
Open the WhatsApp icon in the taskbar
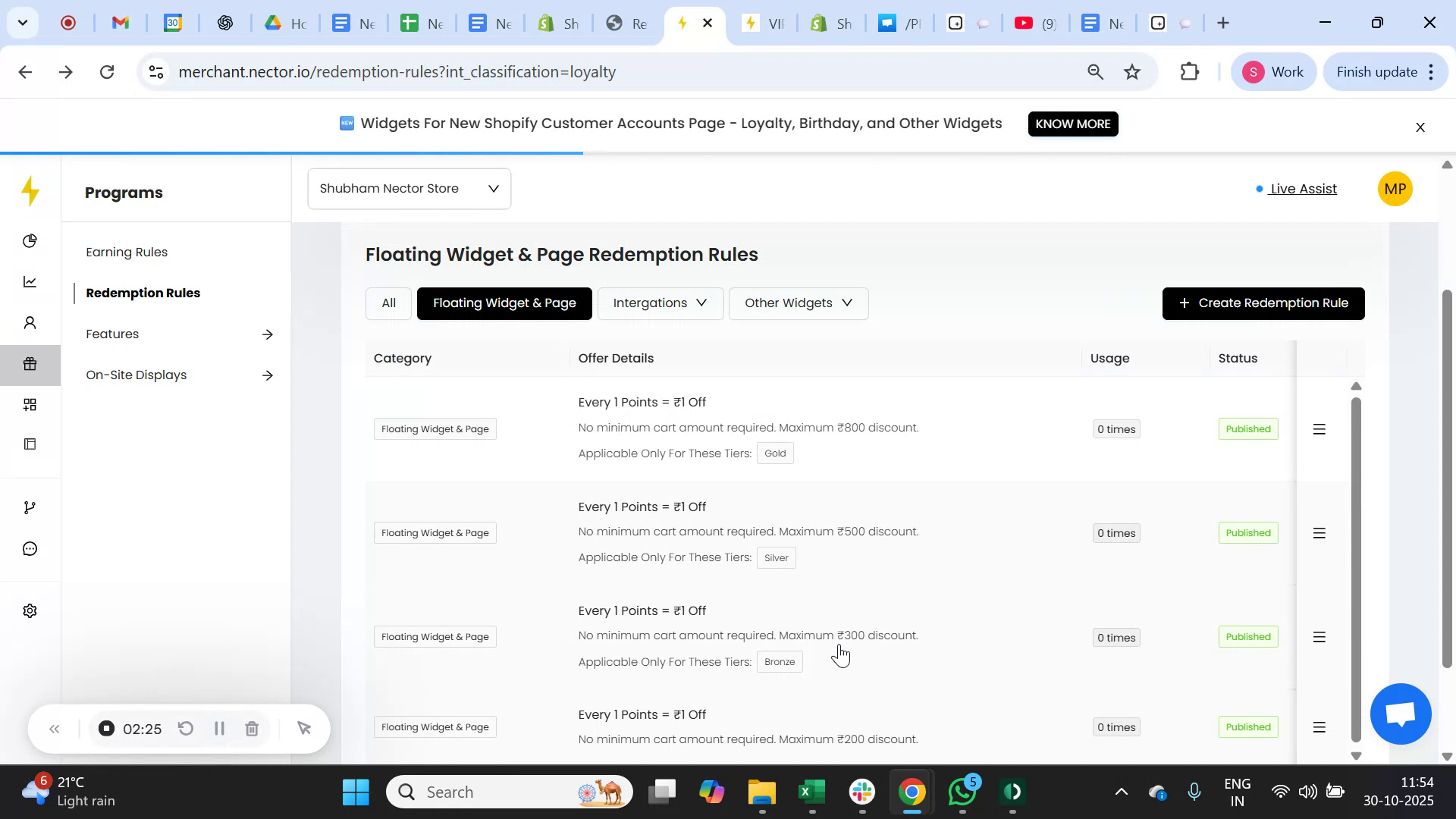pos(962,791)
